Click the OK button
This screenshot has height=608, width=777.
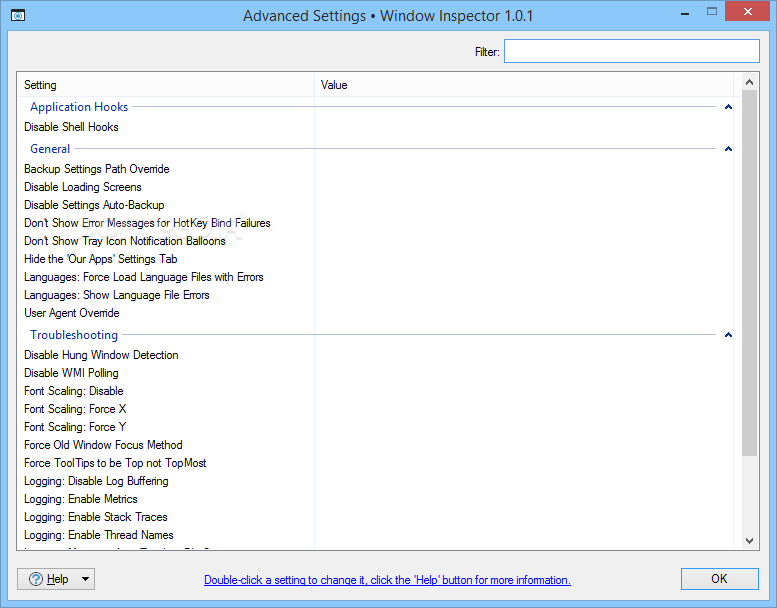click(720, 579)
